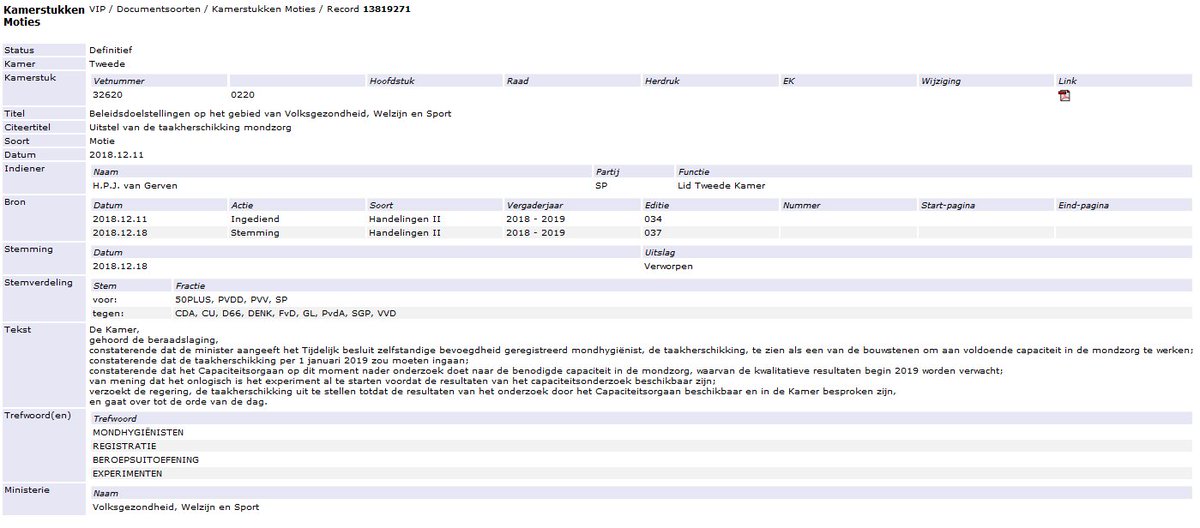Click the Soort value Motie

(102, 141)
